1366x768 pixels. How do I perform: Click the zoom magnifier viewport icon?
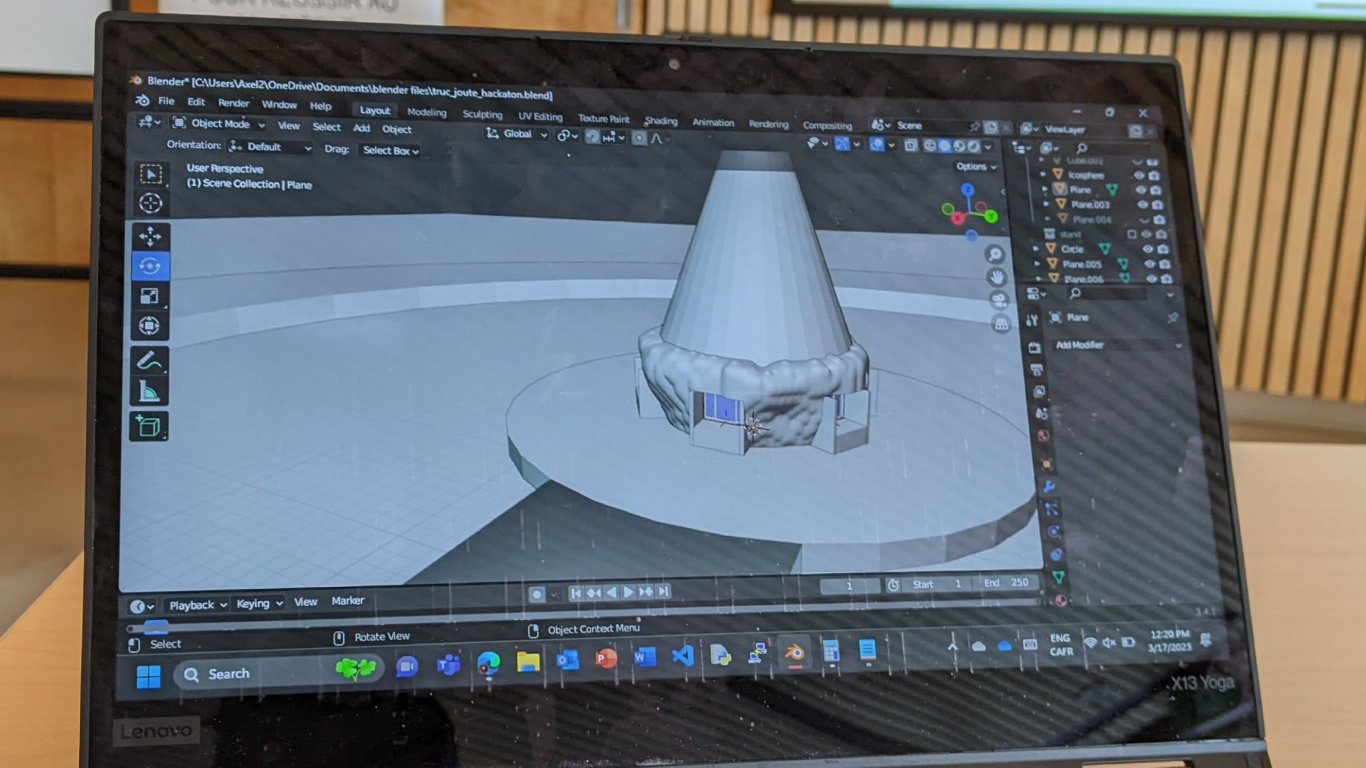pos(995,254)
